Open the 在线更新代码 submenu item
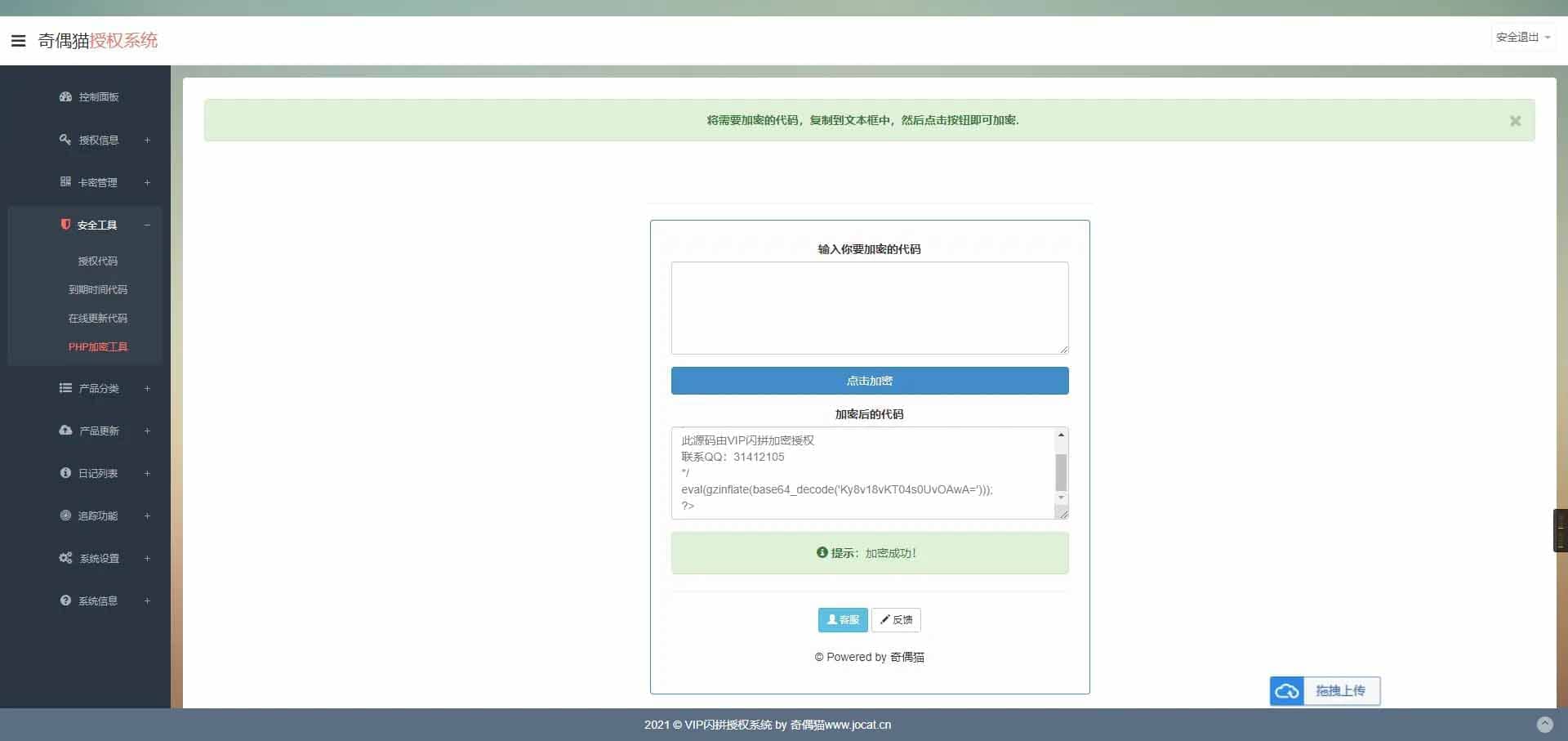Screen dimensions: 1568x741 tap(97, 319)
